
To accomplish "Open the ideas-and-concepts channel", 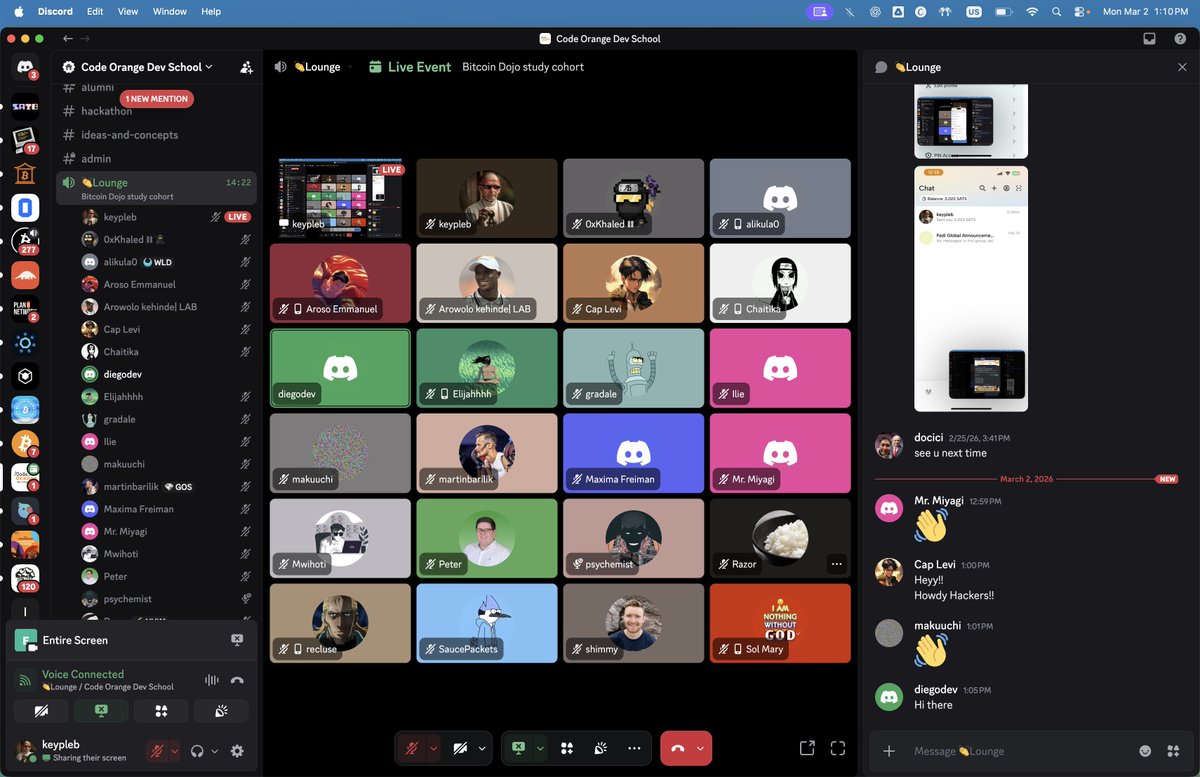I will [x=156, y=135].
